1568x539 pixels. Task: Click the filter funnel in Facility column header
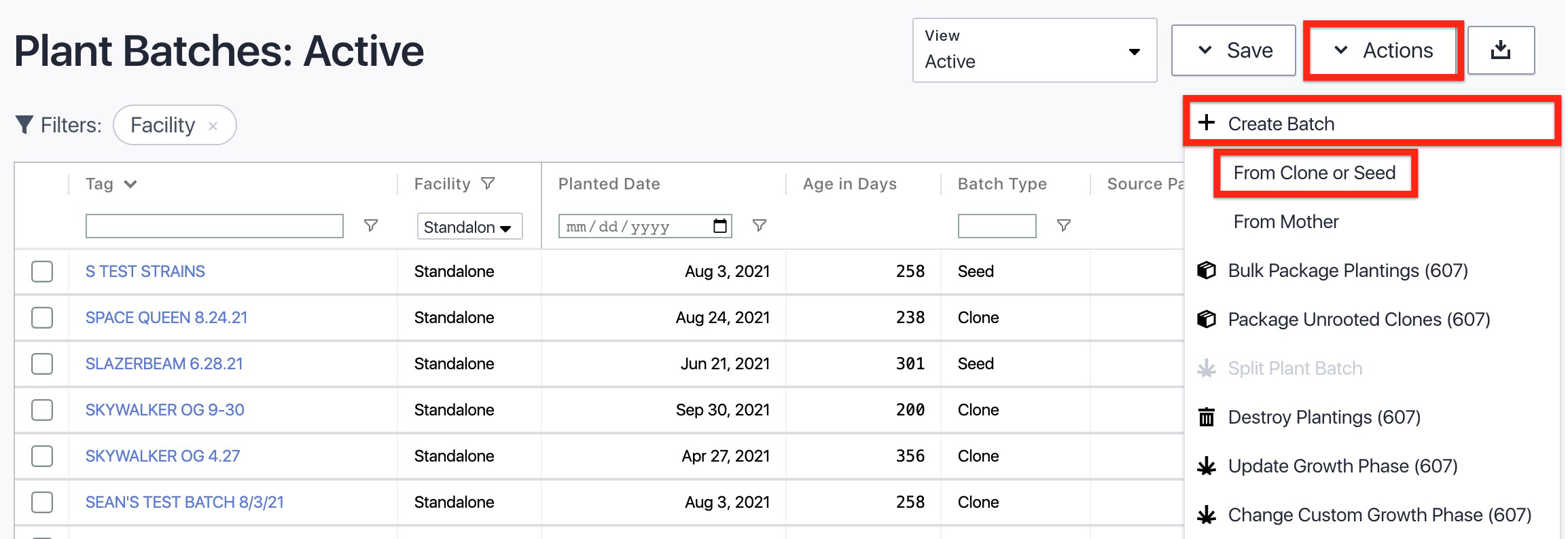tap(488, 183)
